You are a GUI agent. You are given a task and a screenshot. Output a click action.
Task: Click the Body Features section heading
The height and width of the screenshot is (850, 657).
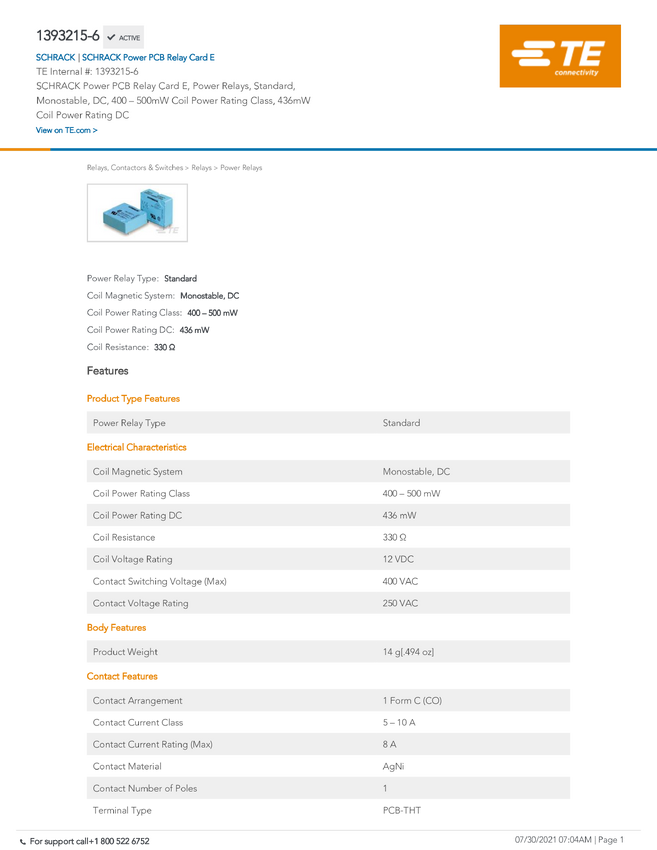tap(117, 627)
